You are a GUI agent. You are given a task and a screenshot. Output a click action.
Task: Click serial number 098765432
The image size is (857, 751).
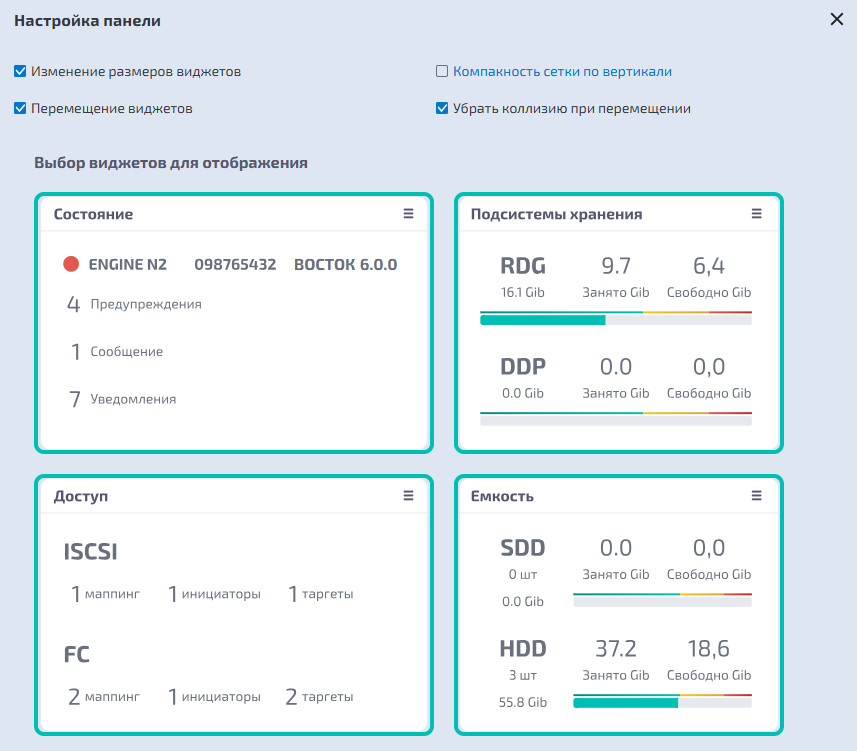(235, 265)
